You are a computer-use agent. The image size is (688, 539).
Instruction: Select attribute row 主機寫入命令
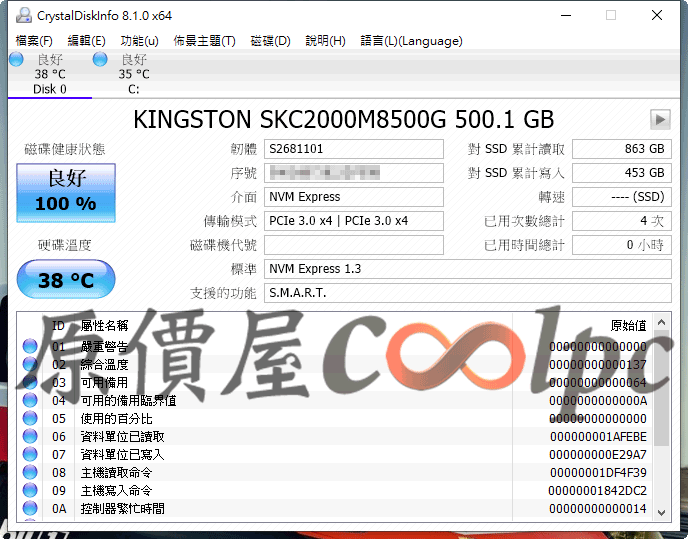pyautogui.click(x=335, y=490)
